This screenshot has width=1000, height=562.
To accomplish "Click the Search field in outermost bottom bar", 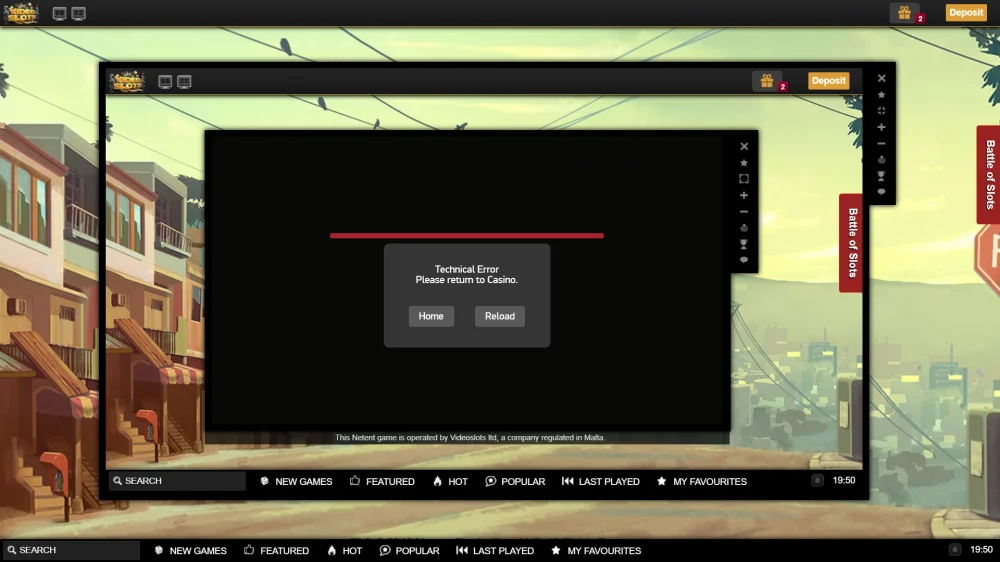I will click(x=71, y=550).
